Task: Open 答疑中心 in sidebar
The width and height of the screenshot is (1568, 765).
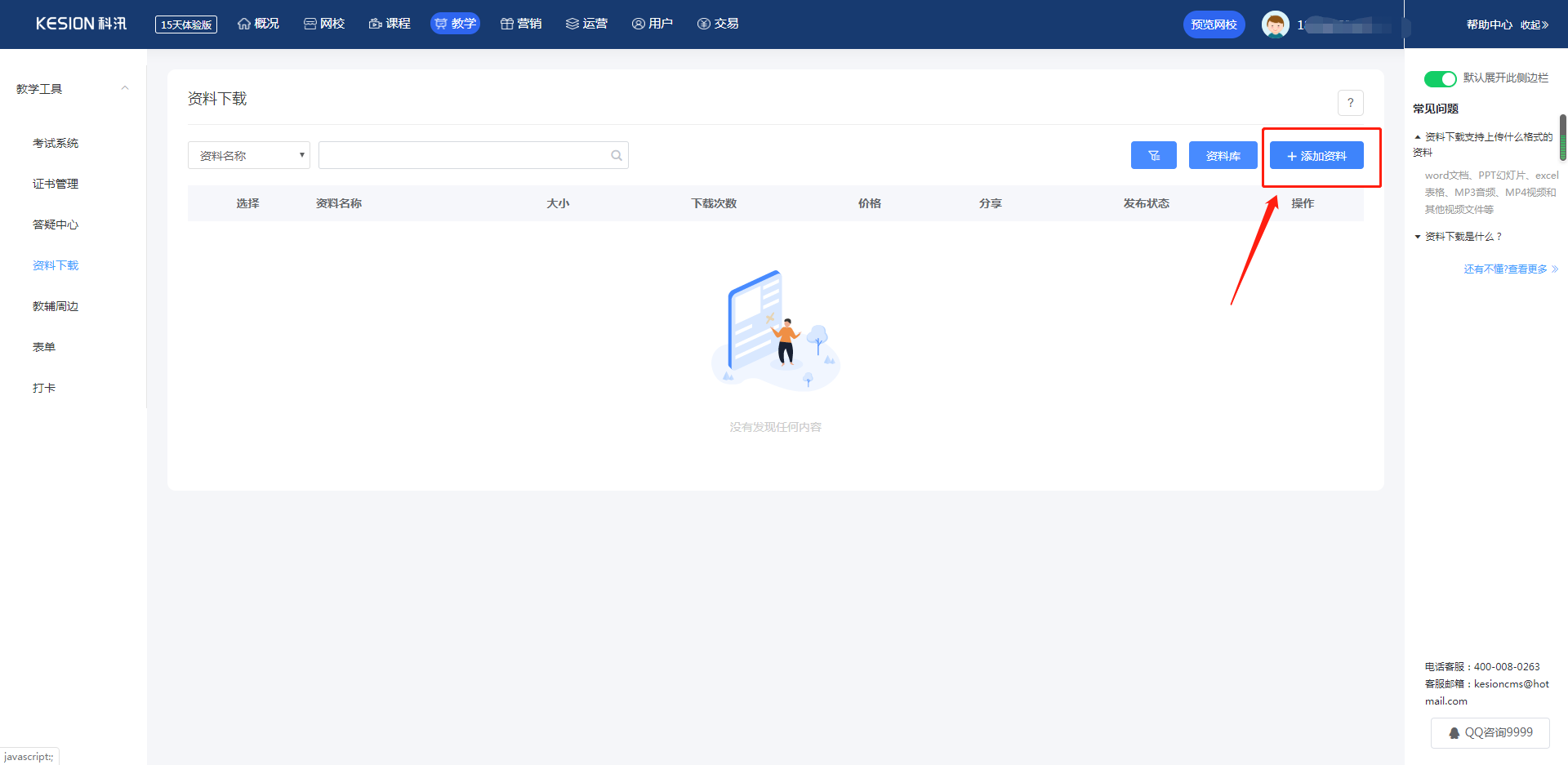Action: 56,225
